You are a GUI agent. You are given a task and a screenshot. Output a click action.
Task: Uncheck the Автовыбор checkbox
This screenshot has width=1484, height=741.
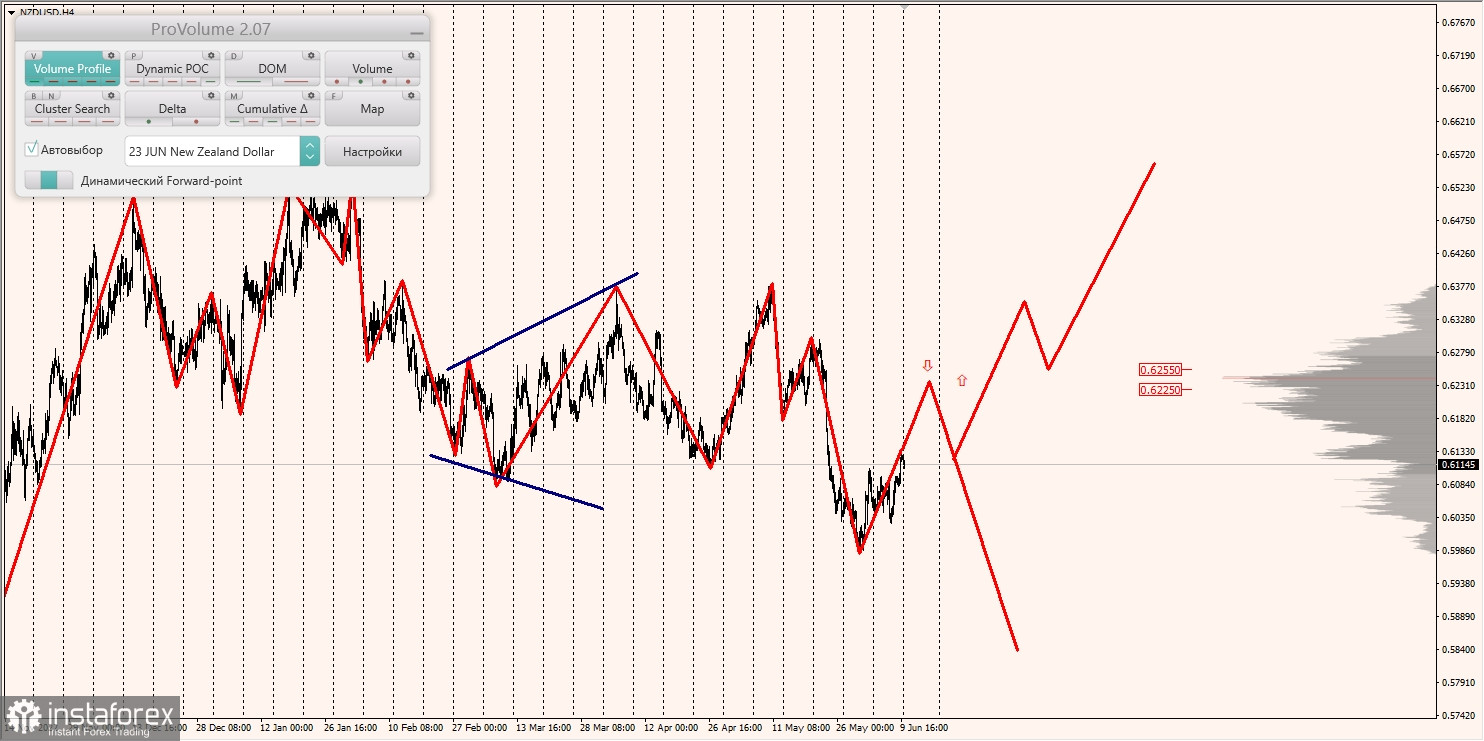click(x=32, y=149)
